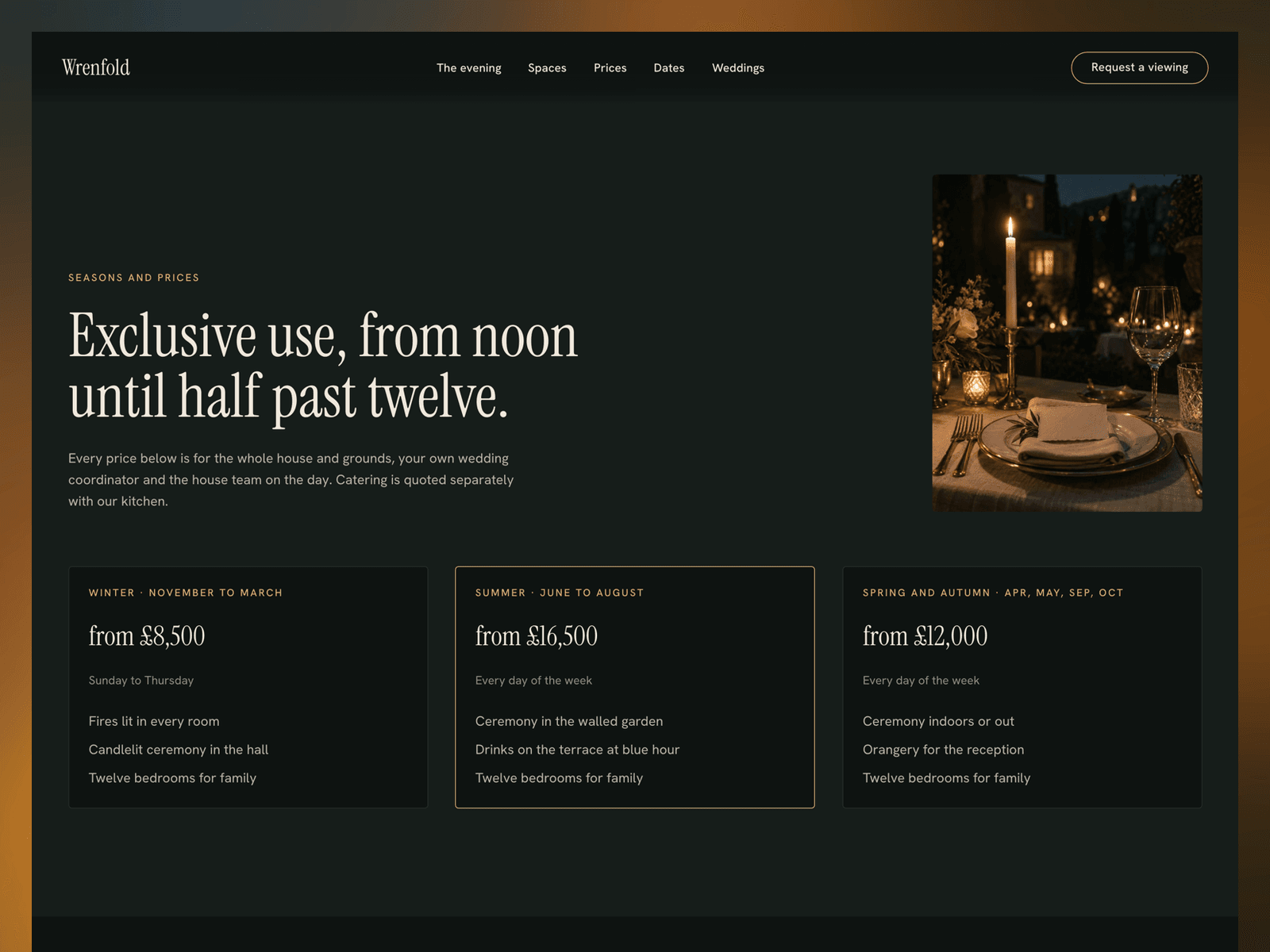
Task: Click the paragraph about catering quoted separately
Action: [x=291, y=480]
